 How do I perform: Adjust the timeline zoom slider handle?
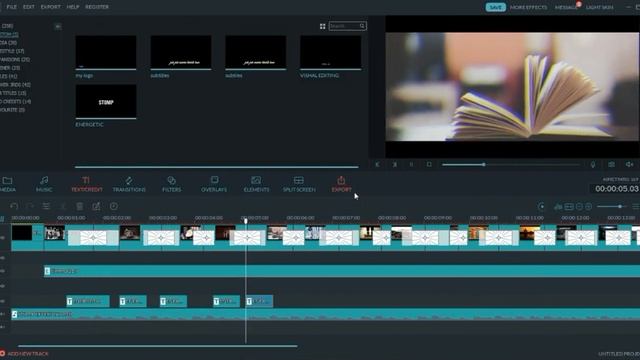620,207
